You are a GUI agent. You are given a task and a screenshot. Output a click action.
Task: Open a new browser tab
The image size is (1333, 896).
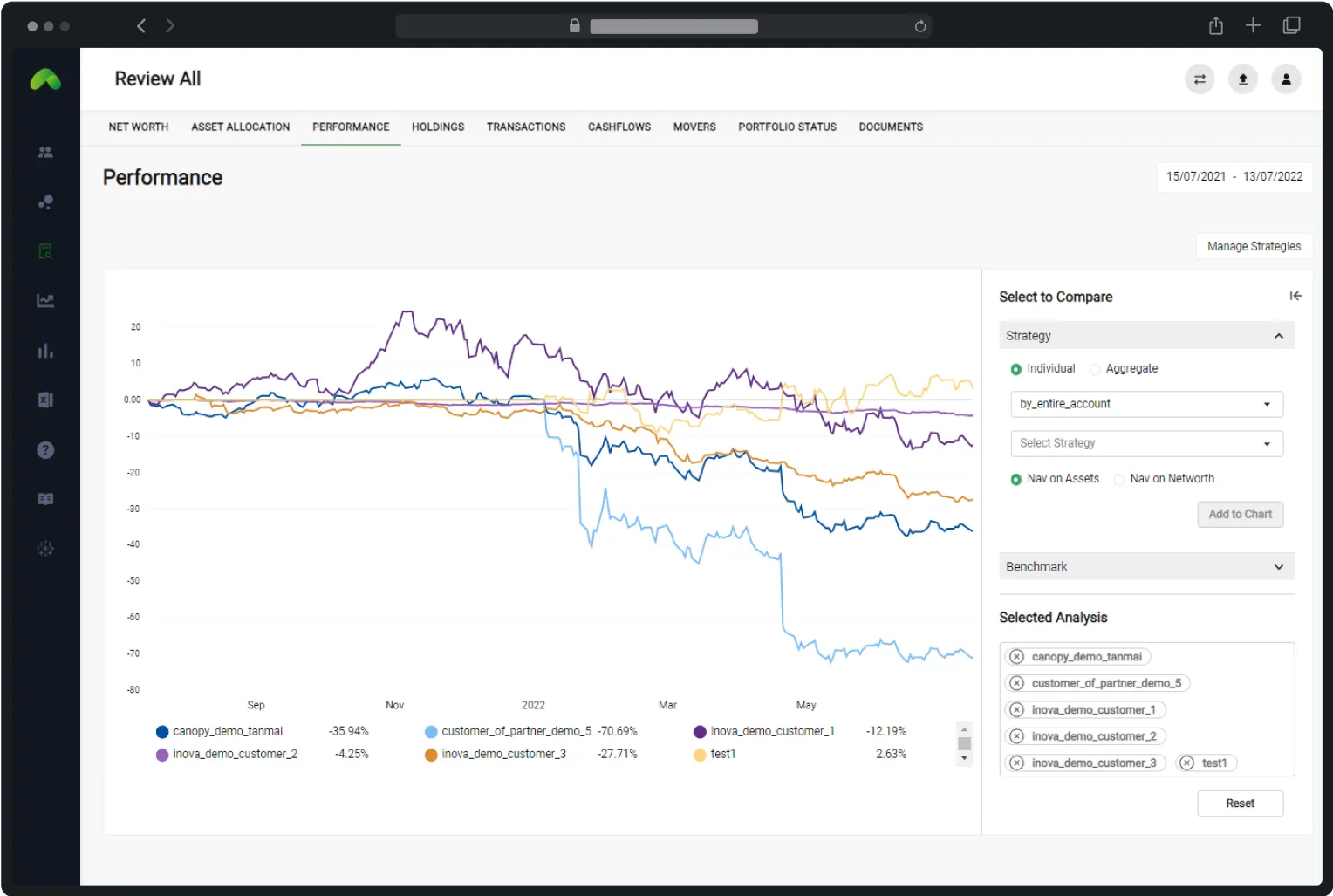(1253, 26)
